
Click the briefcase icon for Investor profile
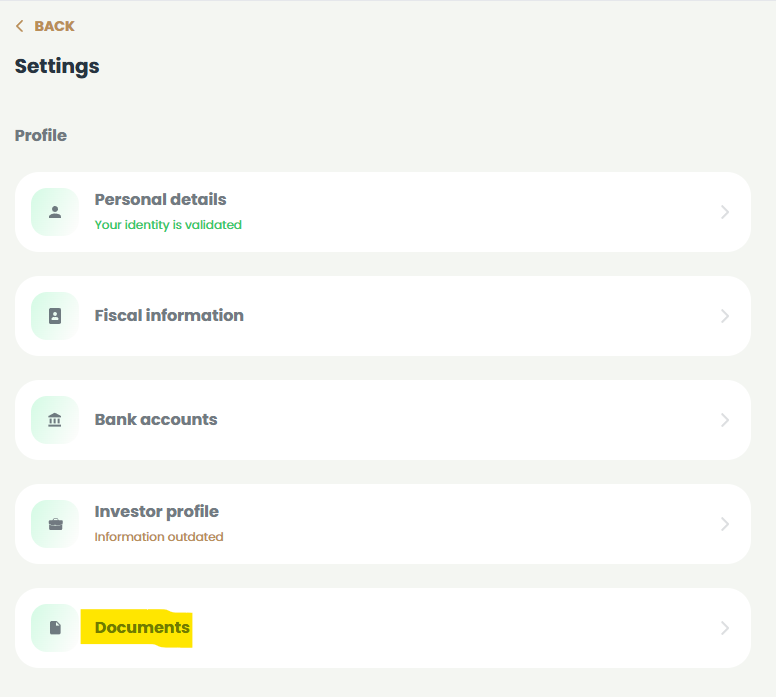pos(55,524)
